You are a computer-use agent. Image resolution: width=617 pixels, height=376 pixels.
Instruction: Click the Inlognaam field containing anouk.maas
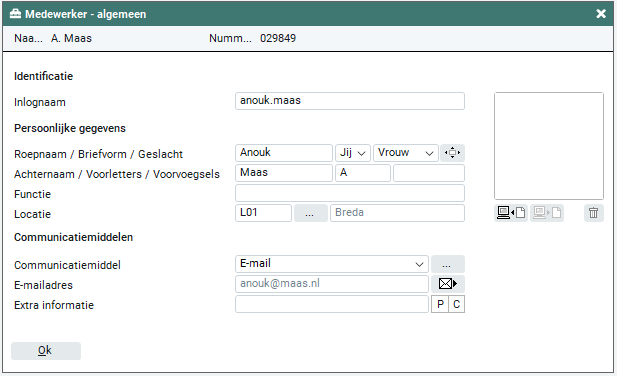pos(350,101)
